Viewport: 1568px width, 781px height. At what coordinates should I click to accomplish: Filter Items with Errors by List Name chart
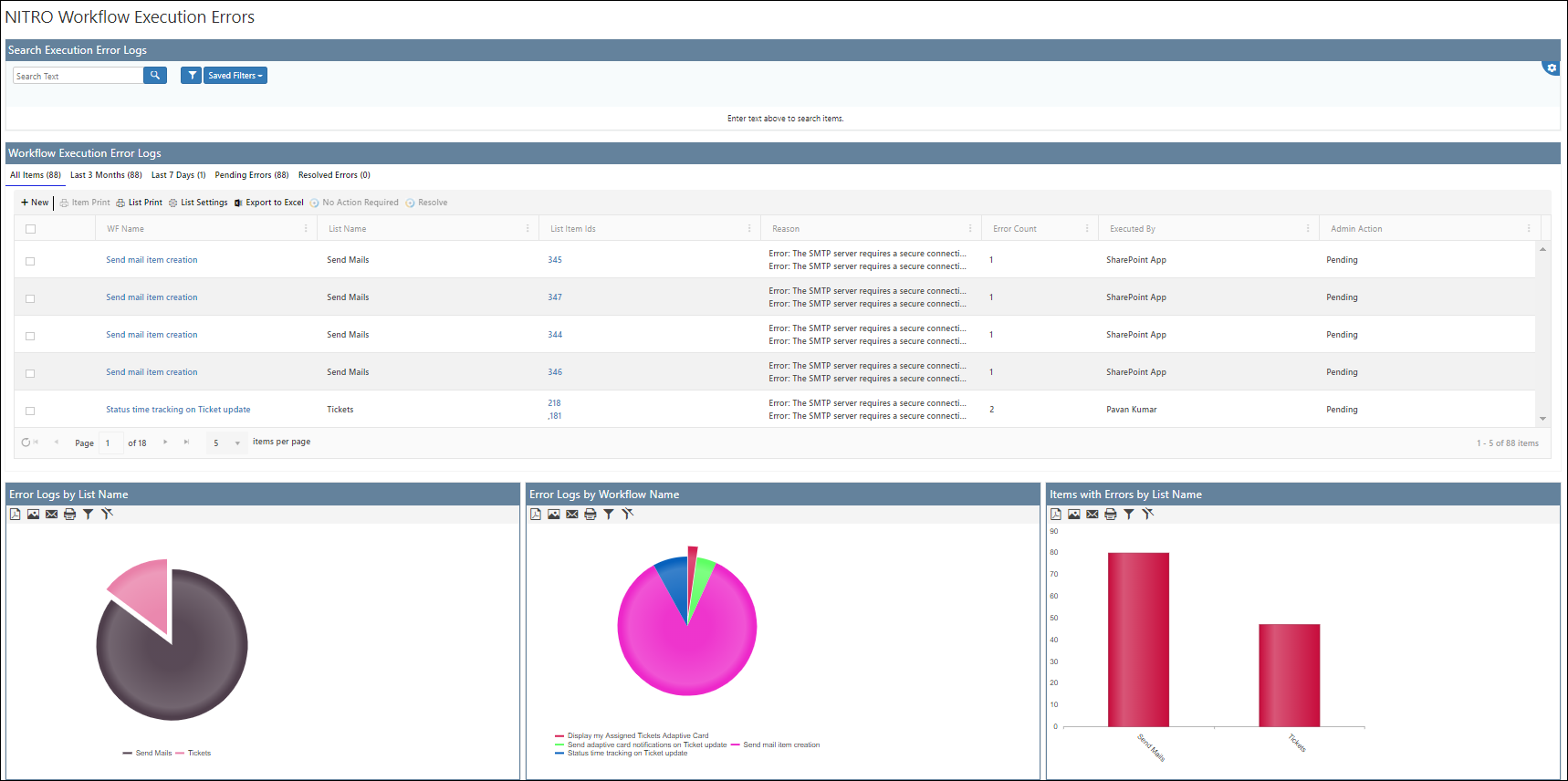pos(1128,515)
